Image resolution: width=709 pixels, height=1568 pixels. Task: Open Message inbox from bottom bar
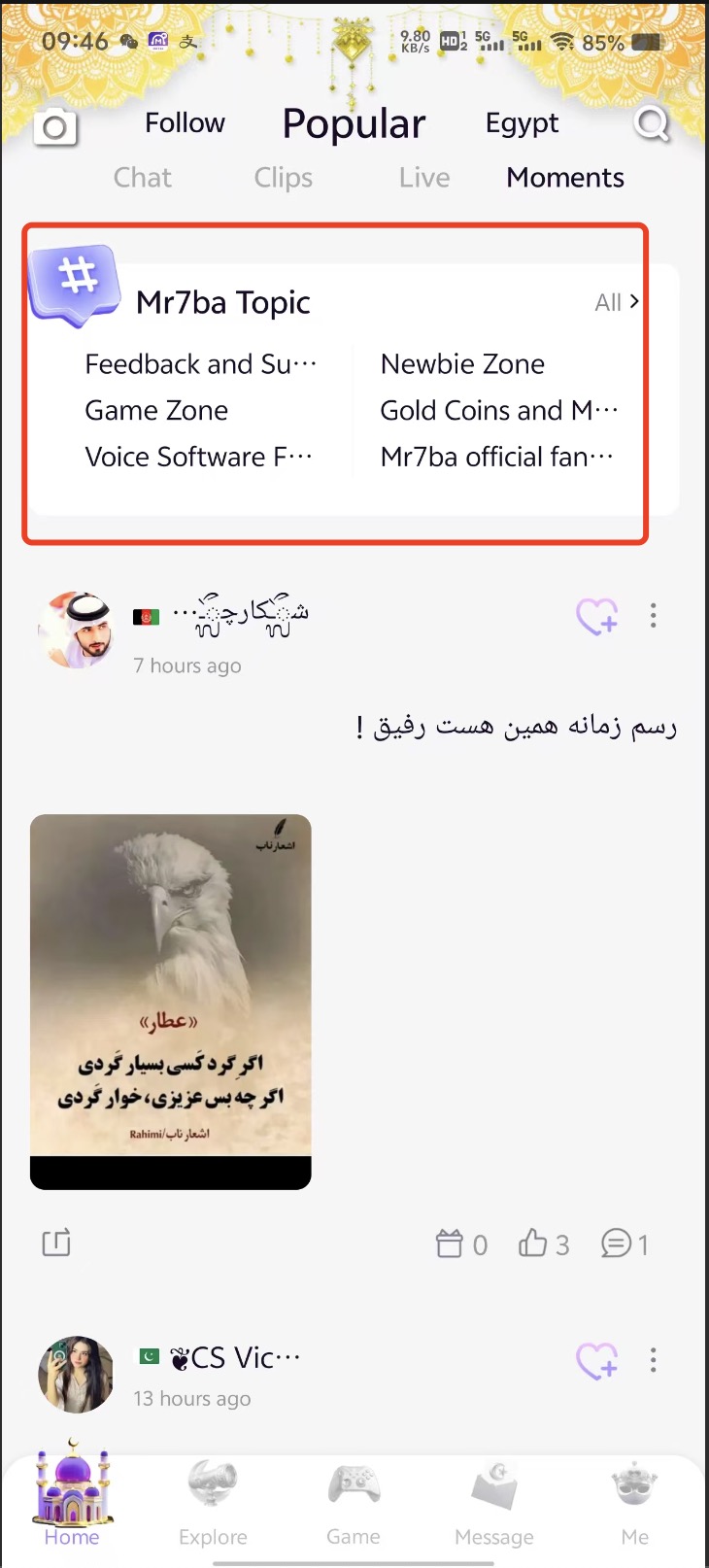(494, 1503)
